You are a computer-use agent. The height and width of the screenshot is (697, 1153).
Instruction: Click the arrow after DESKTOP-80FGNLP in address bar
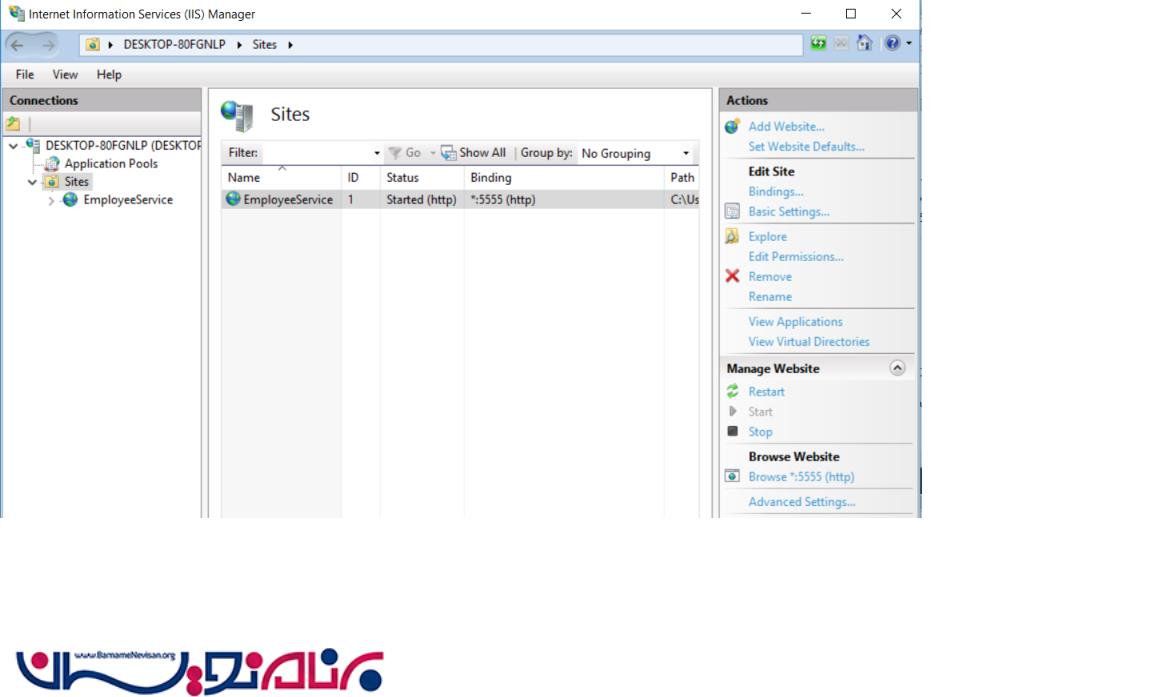tap(239, 45)
